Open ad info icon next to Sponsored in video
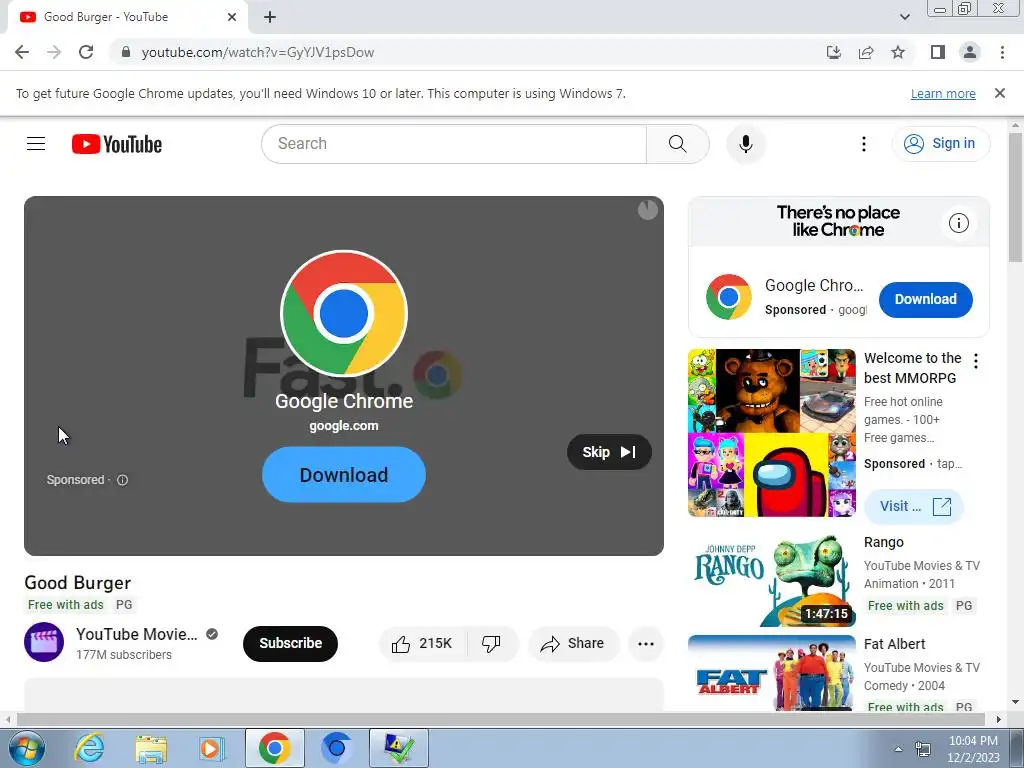The height and width of the screenshot is (768, 1024). coord(122,480)
